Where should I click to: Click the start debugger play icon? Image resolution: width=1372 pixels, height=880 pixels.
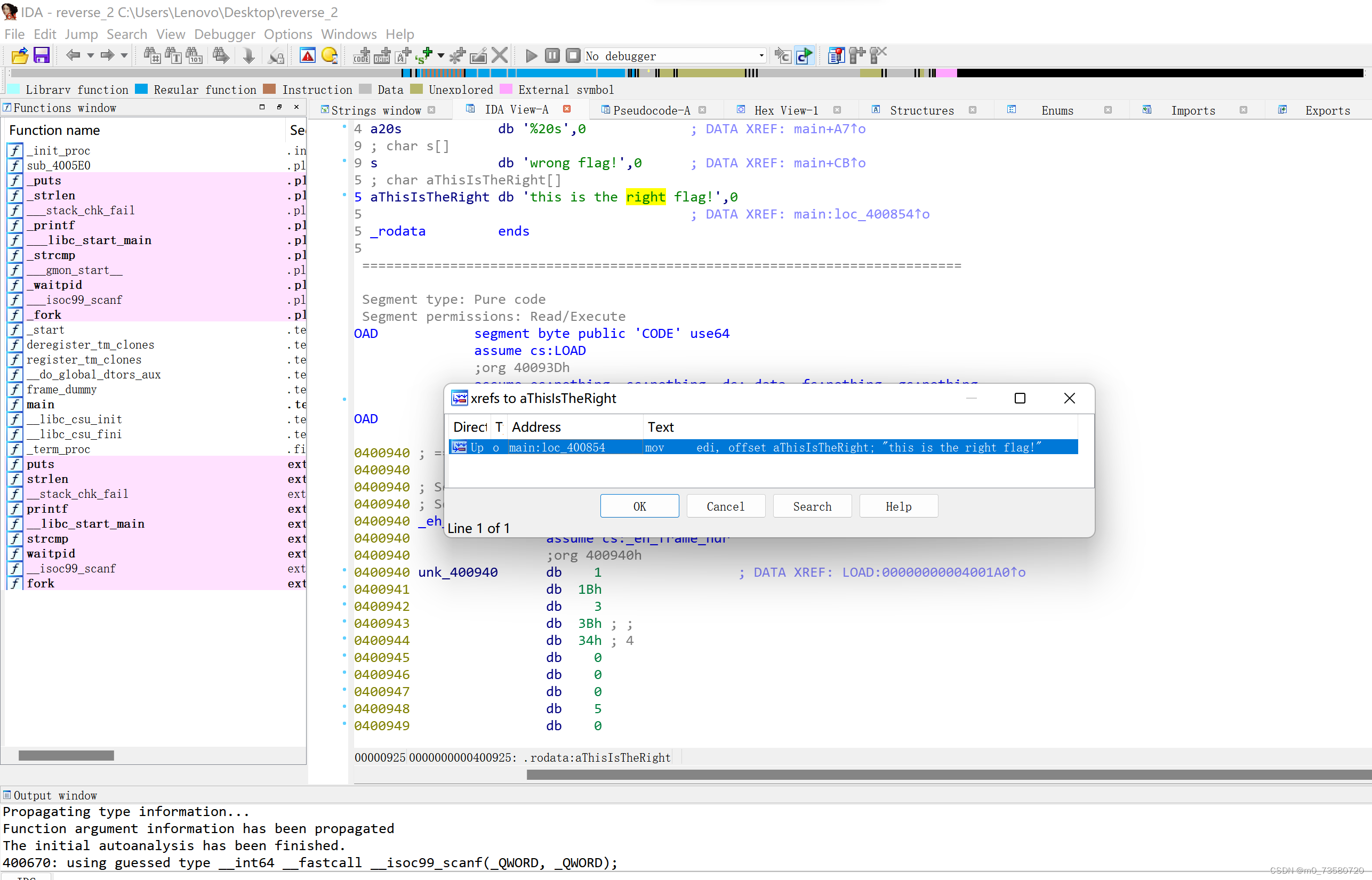pyautogui.click(x=531, y=55)
